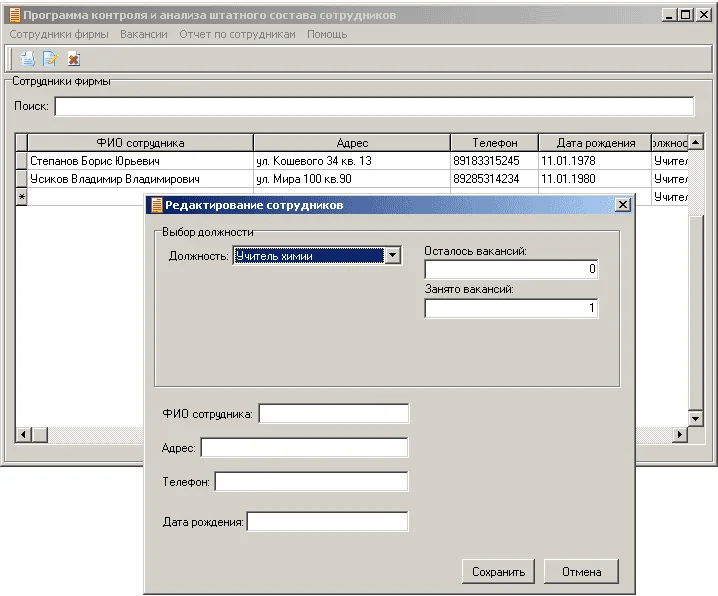
Task: Open the 'Сотрудники фирмы' menu
Action: pos(58,34)
